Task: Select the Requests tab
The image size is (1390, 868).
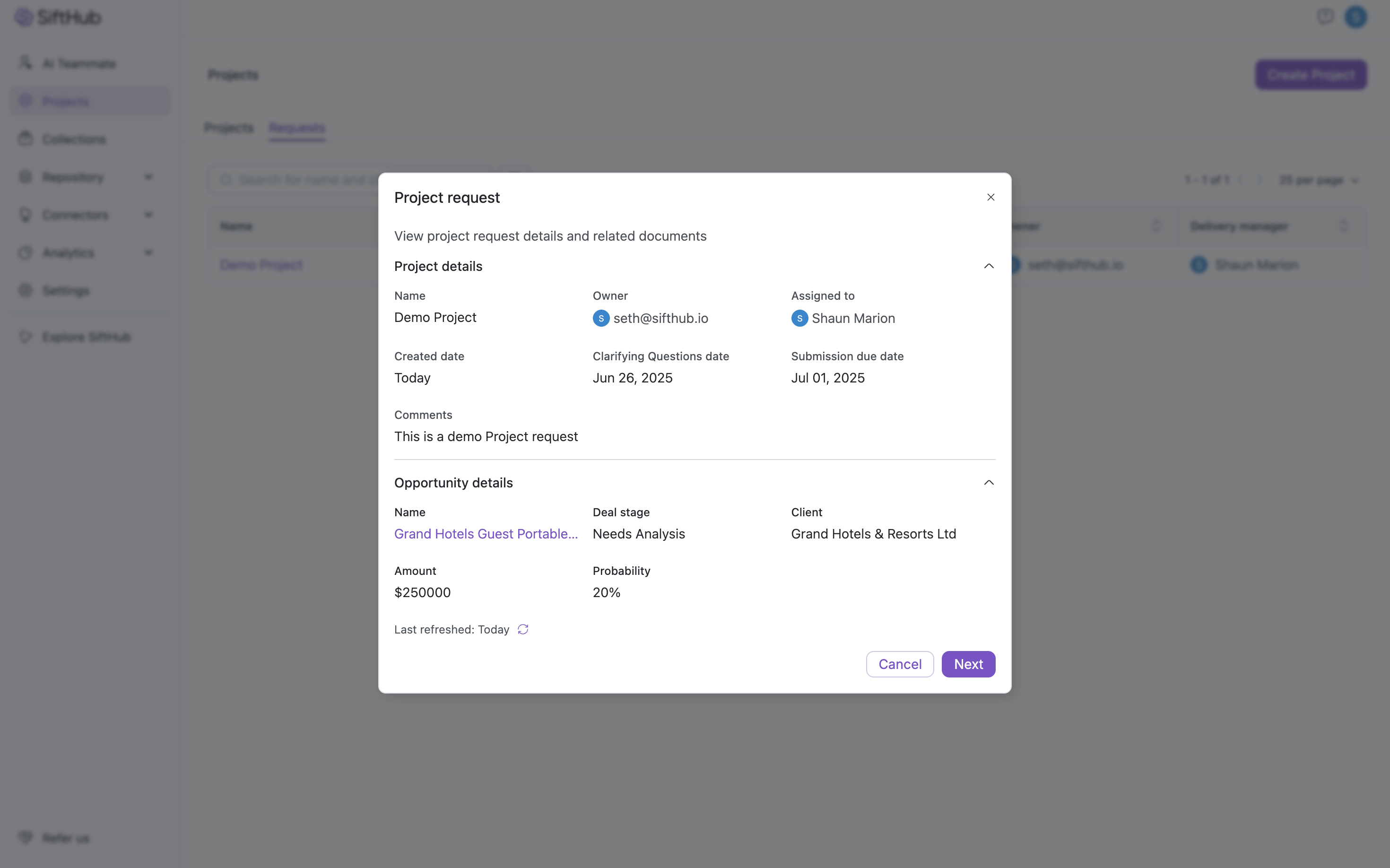Action: point(297,128)
